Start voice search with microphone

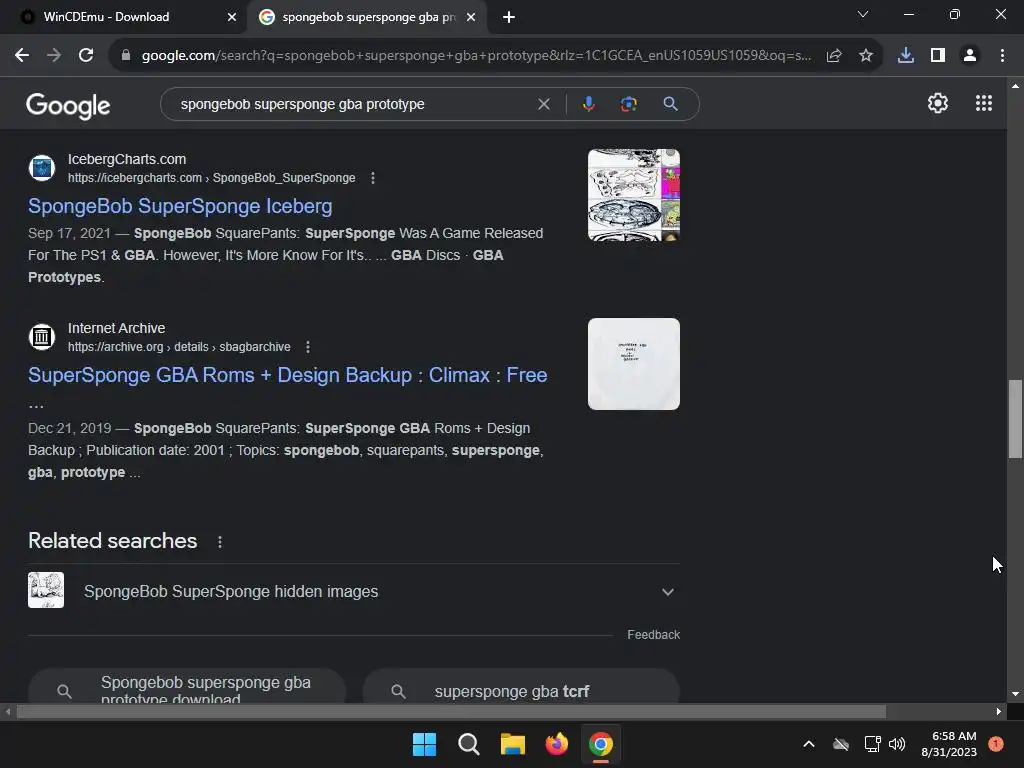coord(588,104)
